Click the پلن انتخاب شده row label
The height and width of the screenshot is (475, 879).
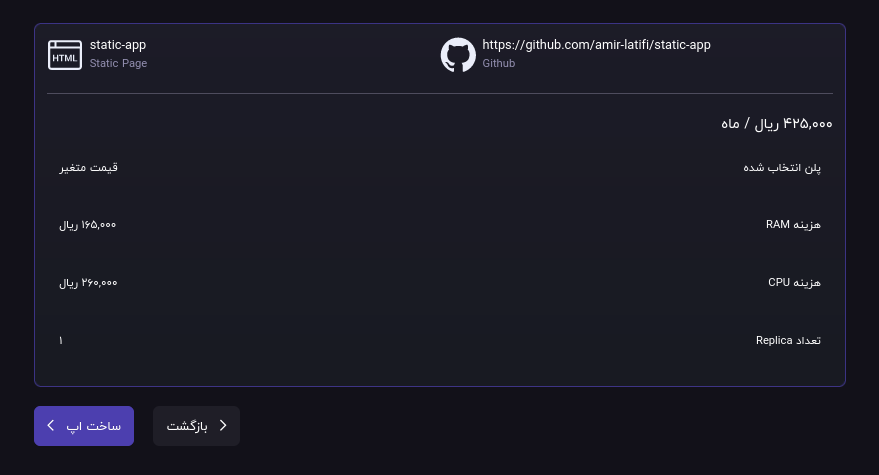click(782, 168)
